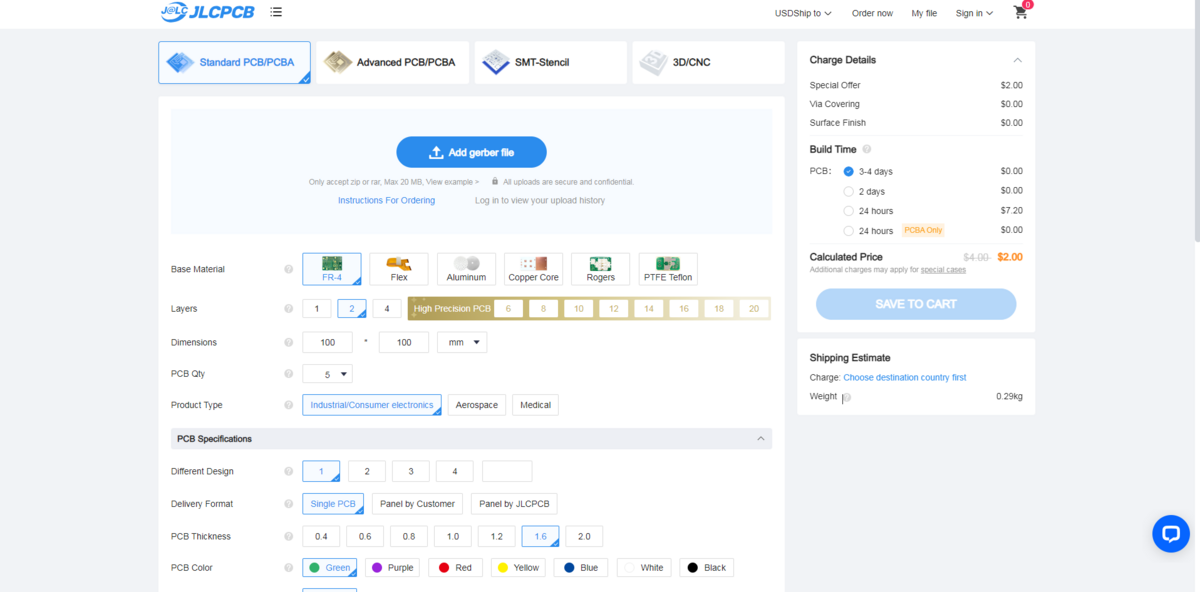Open help icon next to Base Material

click(288, 269)
